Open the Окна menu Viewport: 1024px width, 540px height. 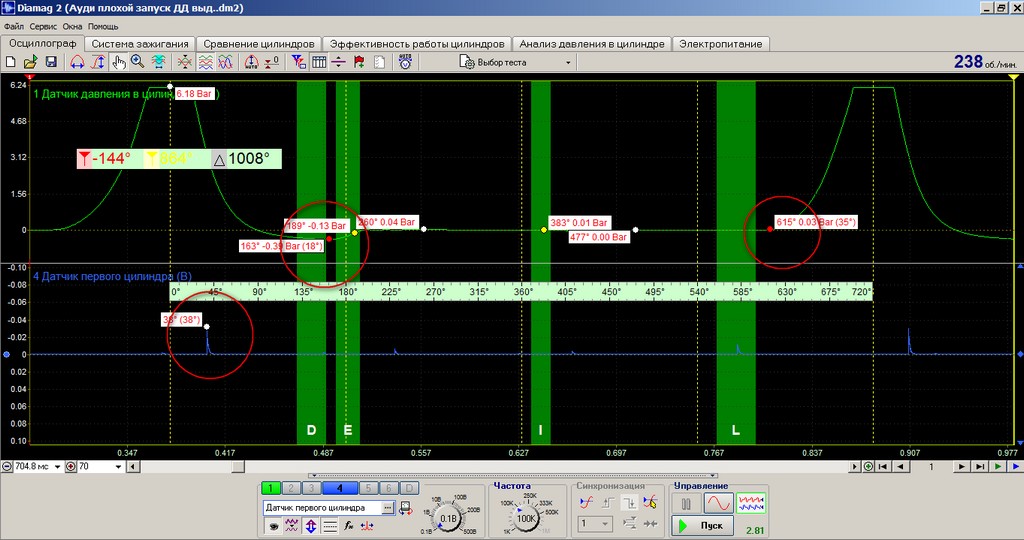click(x=72, y=27)
